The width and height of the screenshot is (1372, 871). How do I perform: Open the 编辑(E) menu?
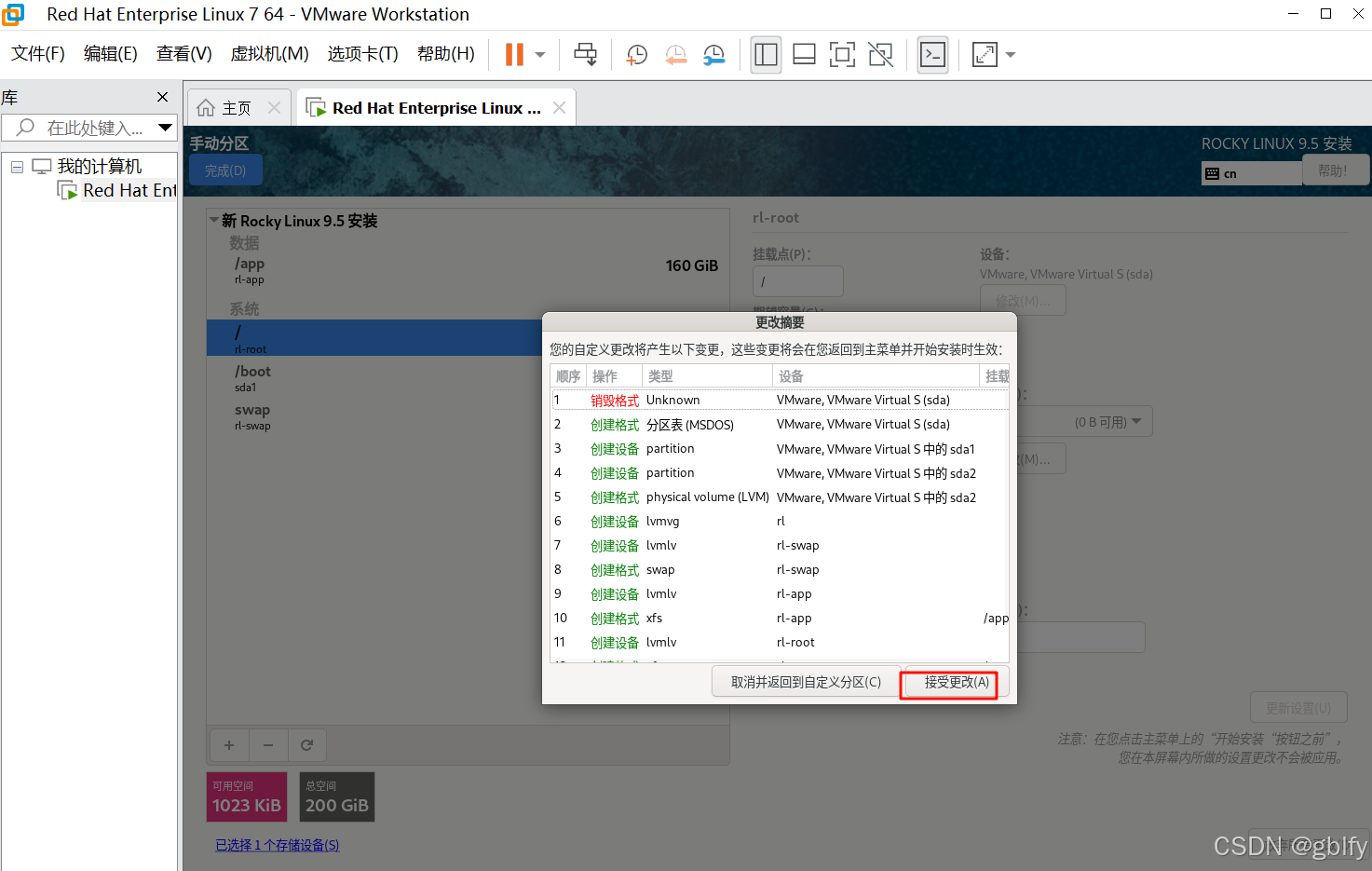(x=111, y=54)
